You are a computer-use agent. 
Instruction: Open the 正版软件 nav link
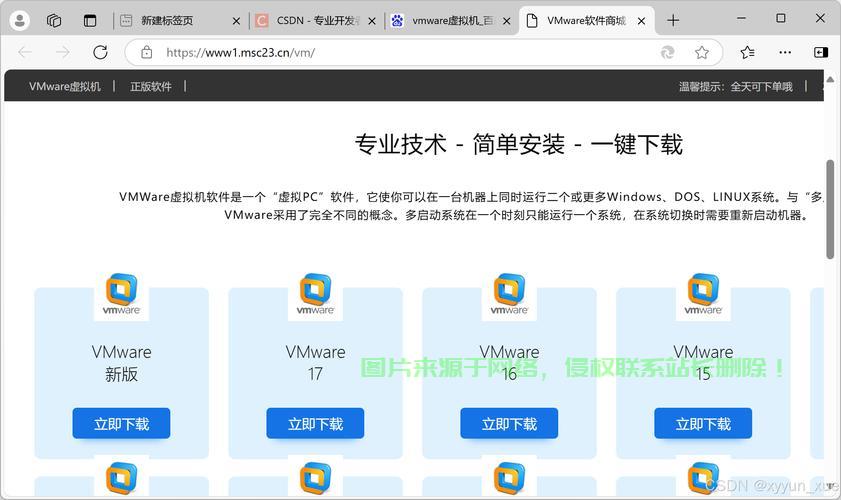[151, 86]
